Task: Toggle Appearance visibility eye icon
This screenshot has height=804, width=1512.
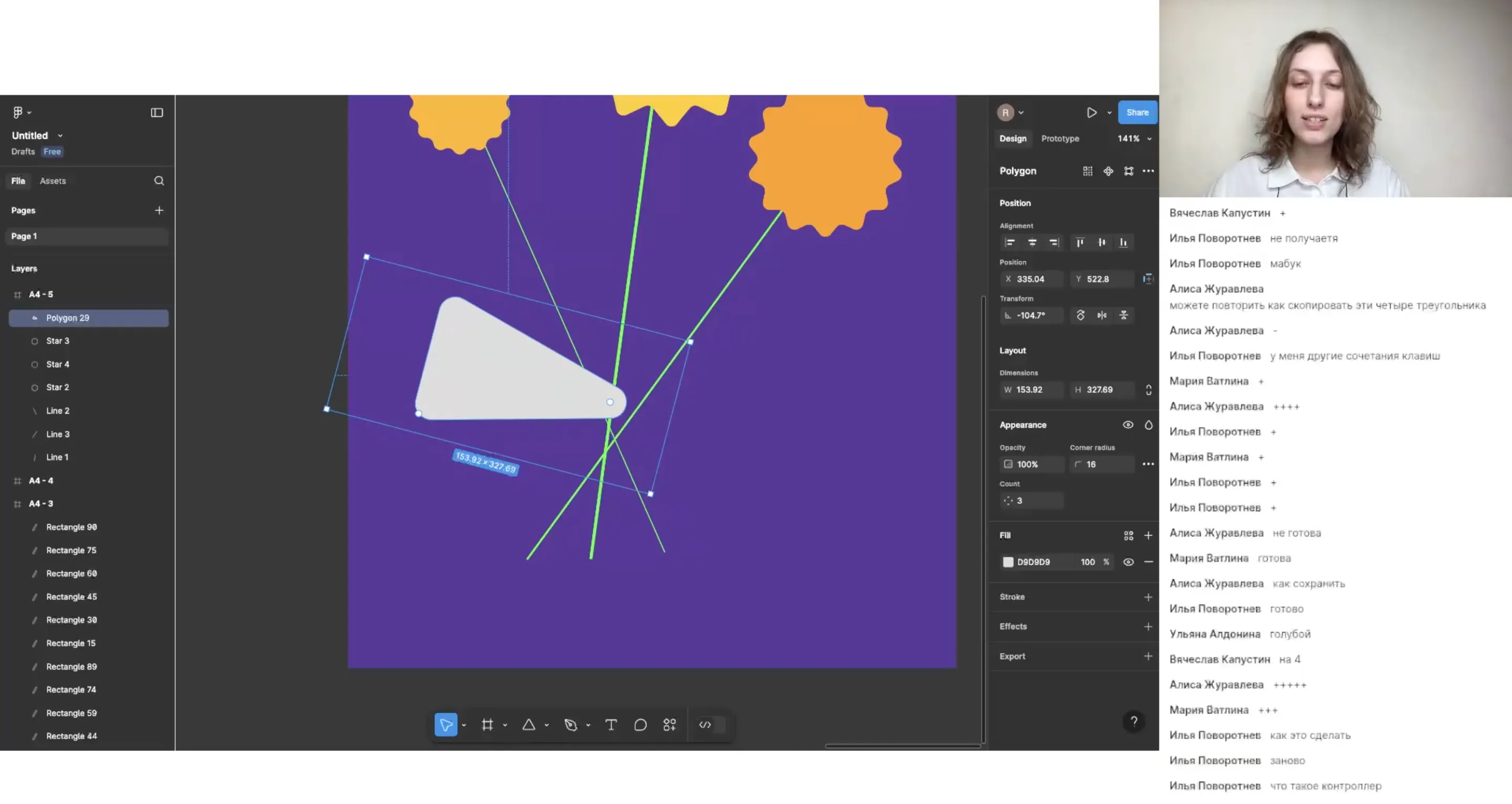Action: click(1128, 425)
